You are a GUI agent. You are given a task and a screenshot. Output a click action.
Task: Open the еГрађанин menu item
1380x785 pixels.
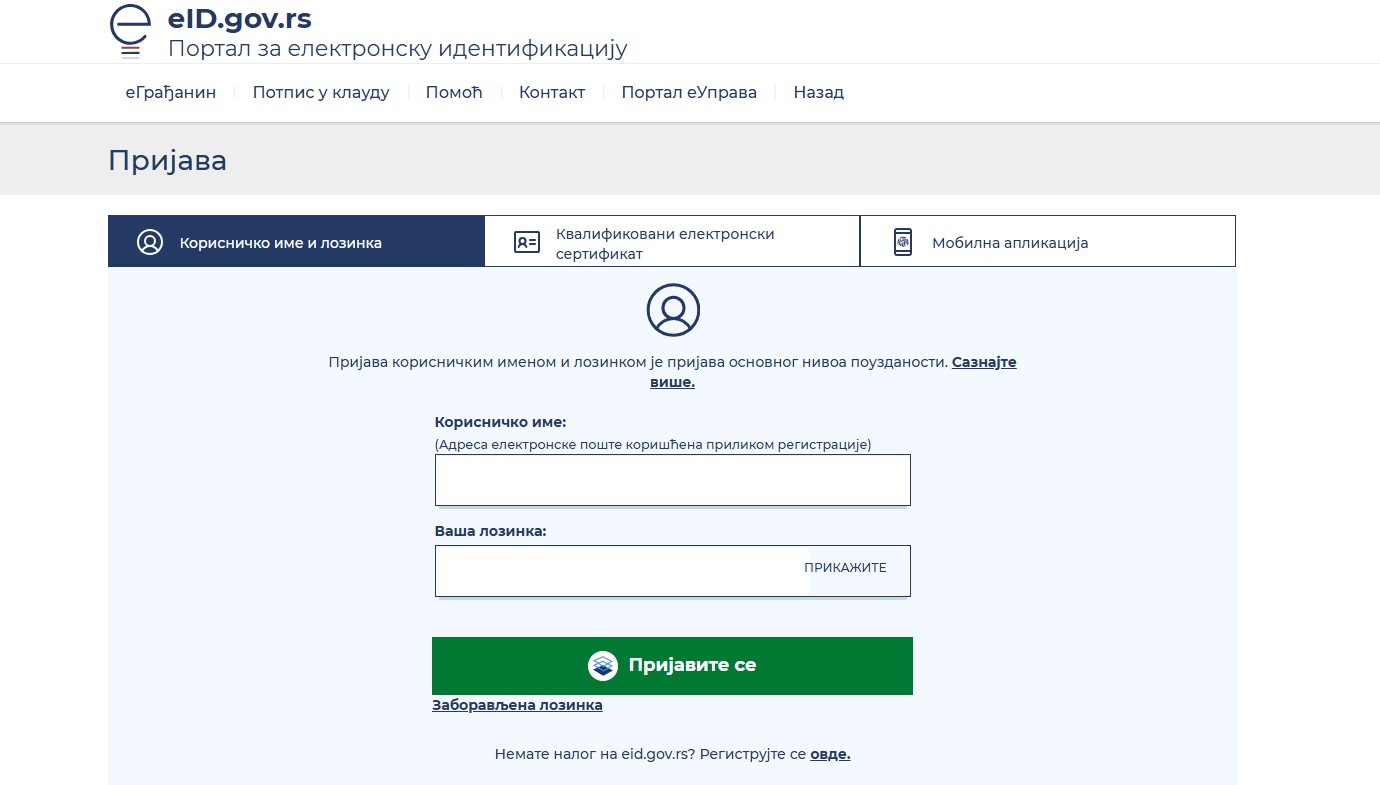(170, 92)
